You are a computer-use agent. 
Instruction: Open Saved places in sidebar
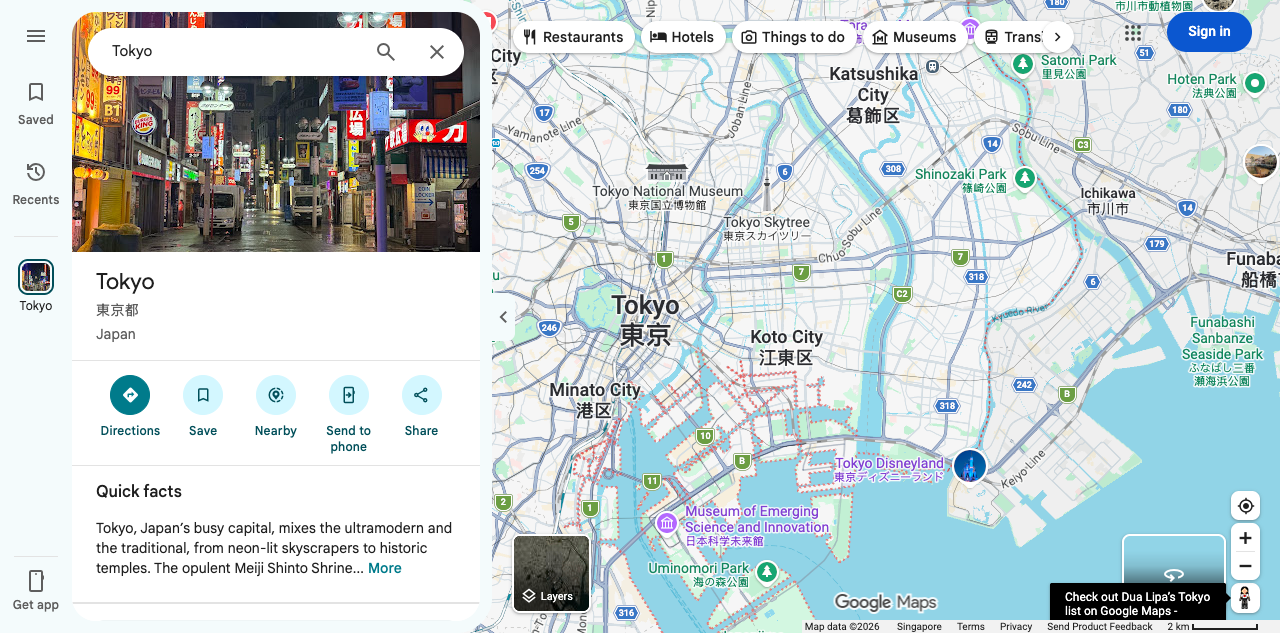coord(36,104)
